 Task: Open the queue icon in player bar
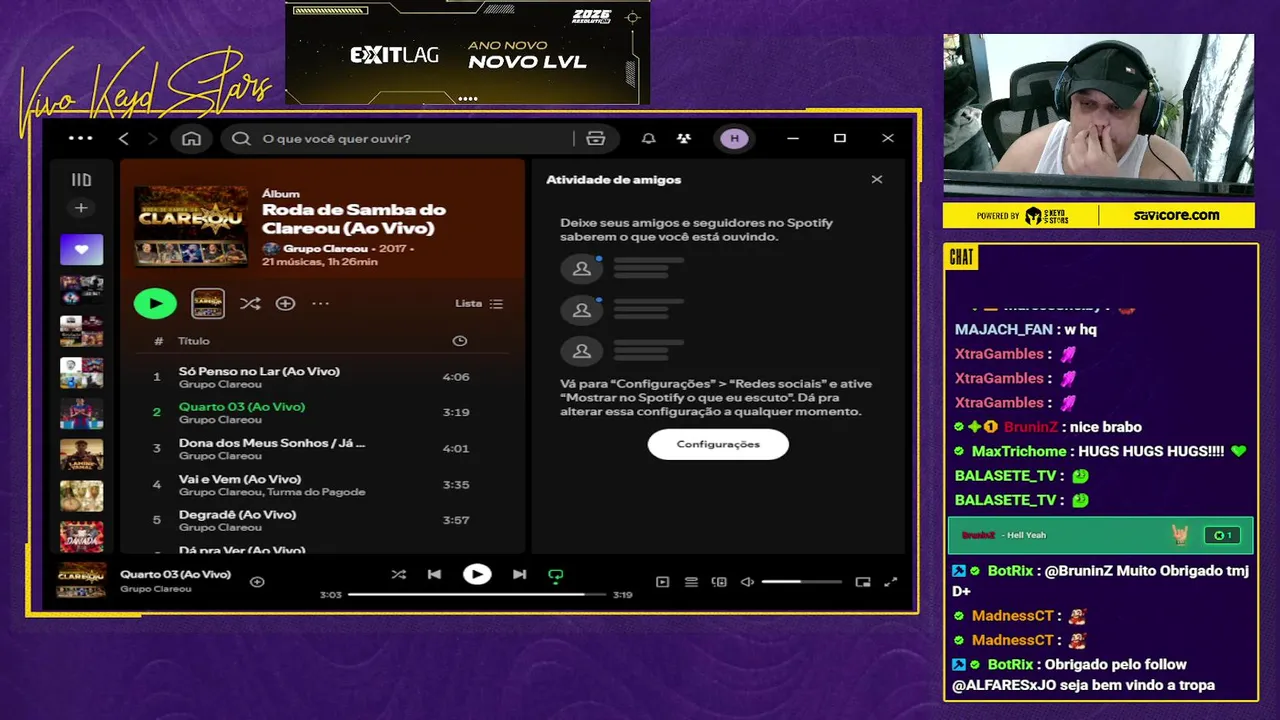(691, 582)
